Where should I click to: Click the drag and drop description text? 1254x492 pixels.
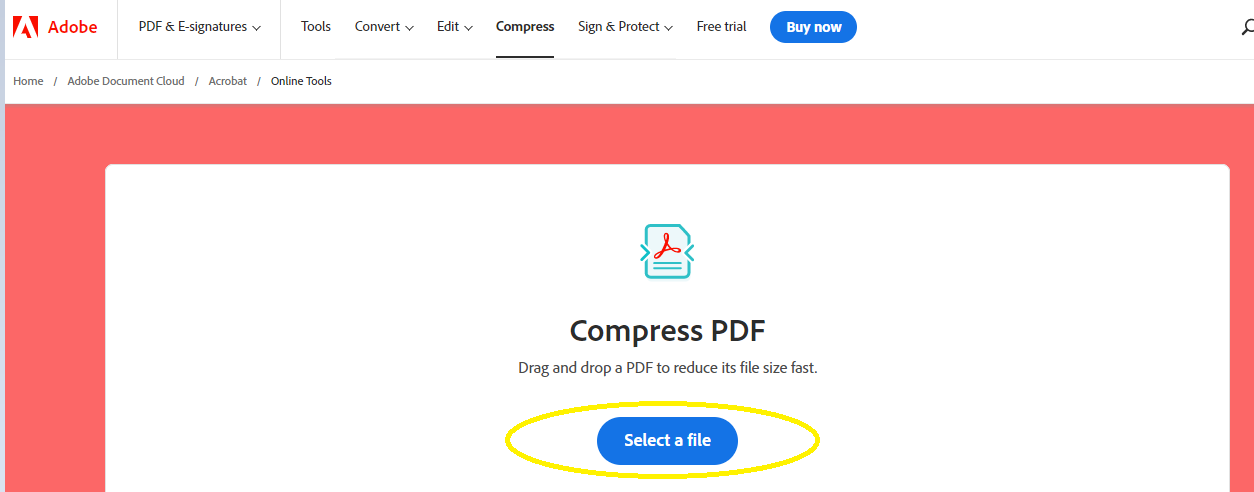[x=667, y=368]
